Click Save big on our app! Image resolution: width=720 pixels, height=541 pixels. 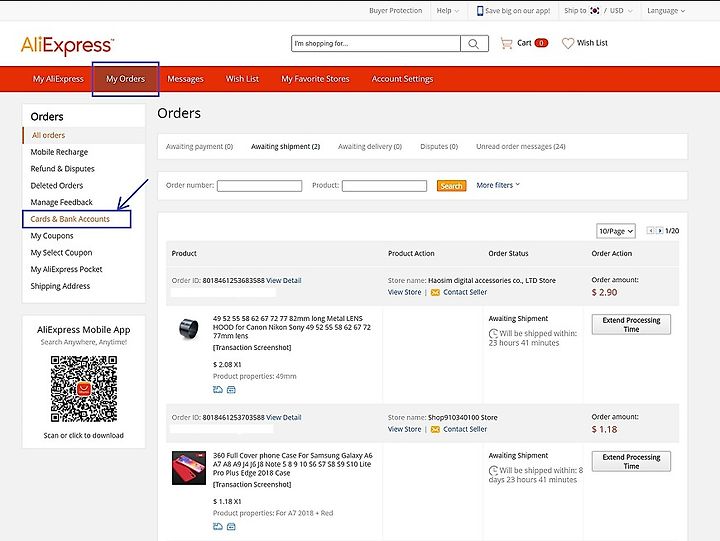[x=518, y=11]
